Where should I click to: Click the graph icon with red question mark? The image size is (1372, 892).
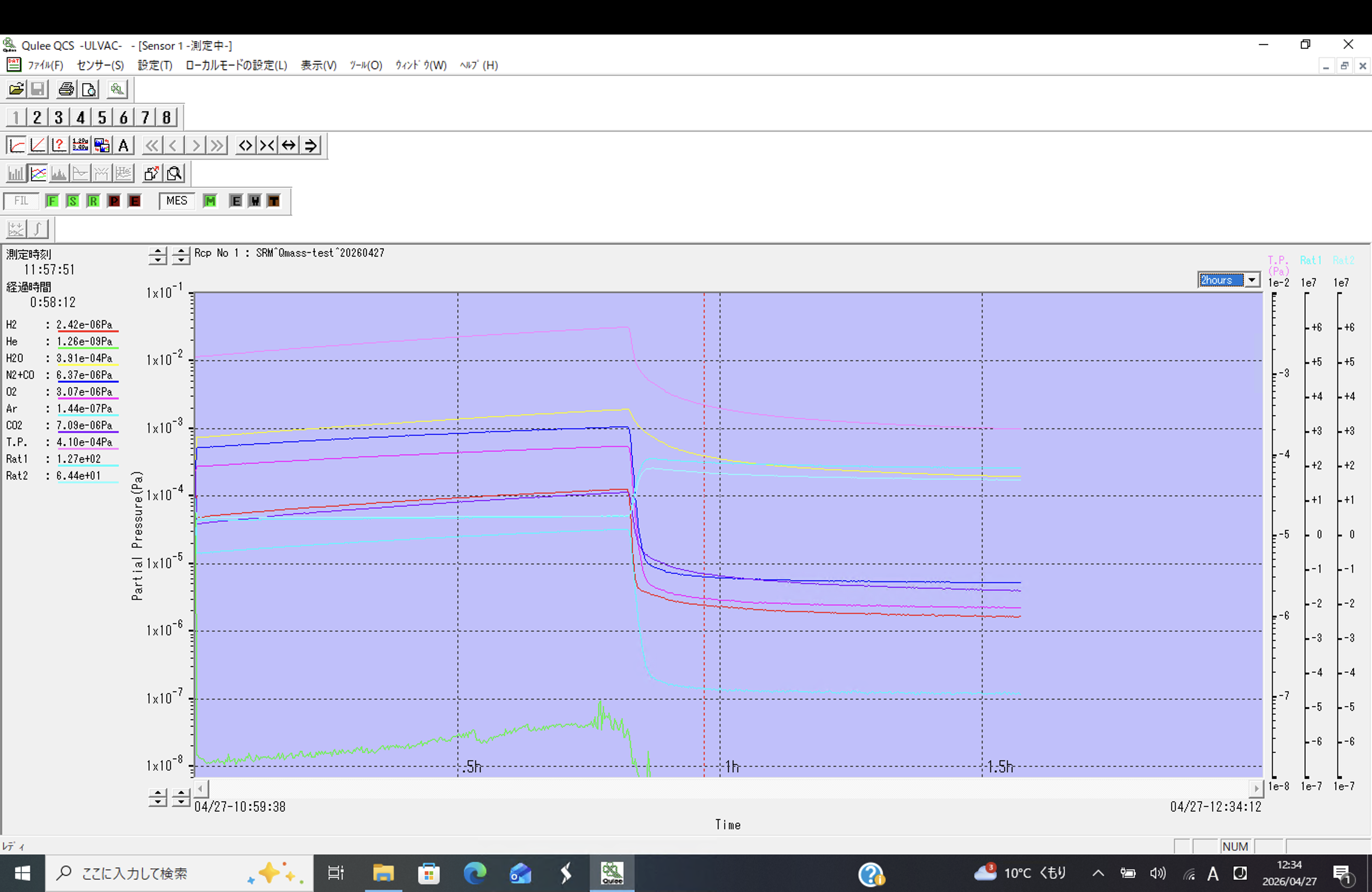tap(59, 145)
